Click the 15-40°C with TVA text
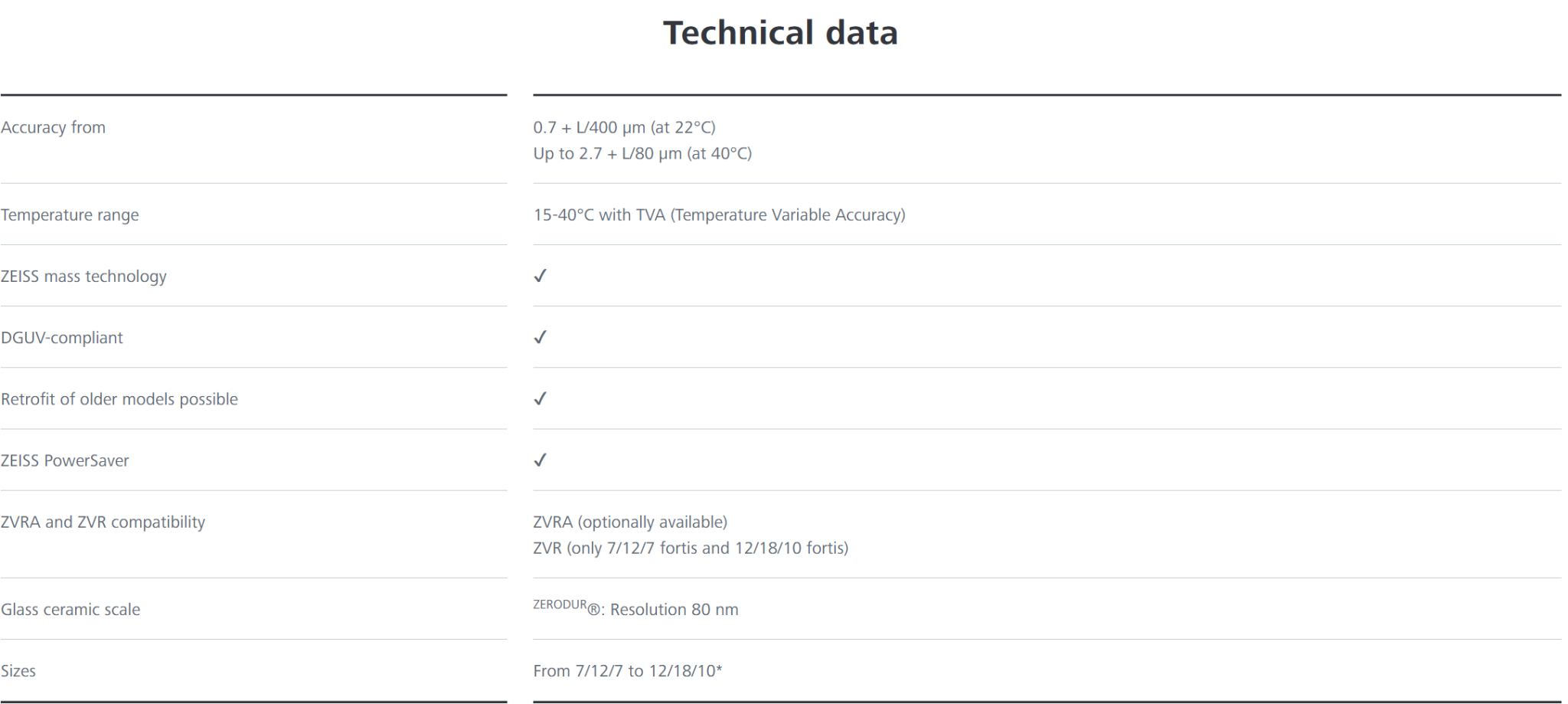This screenshot has width=1568, height=704. tap(719, 214)
